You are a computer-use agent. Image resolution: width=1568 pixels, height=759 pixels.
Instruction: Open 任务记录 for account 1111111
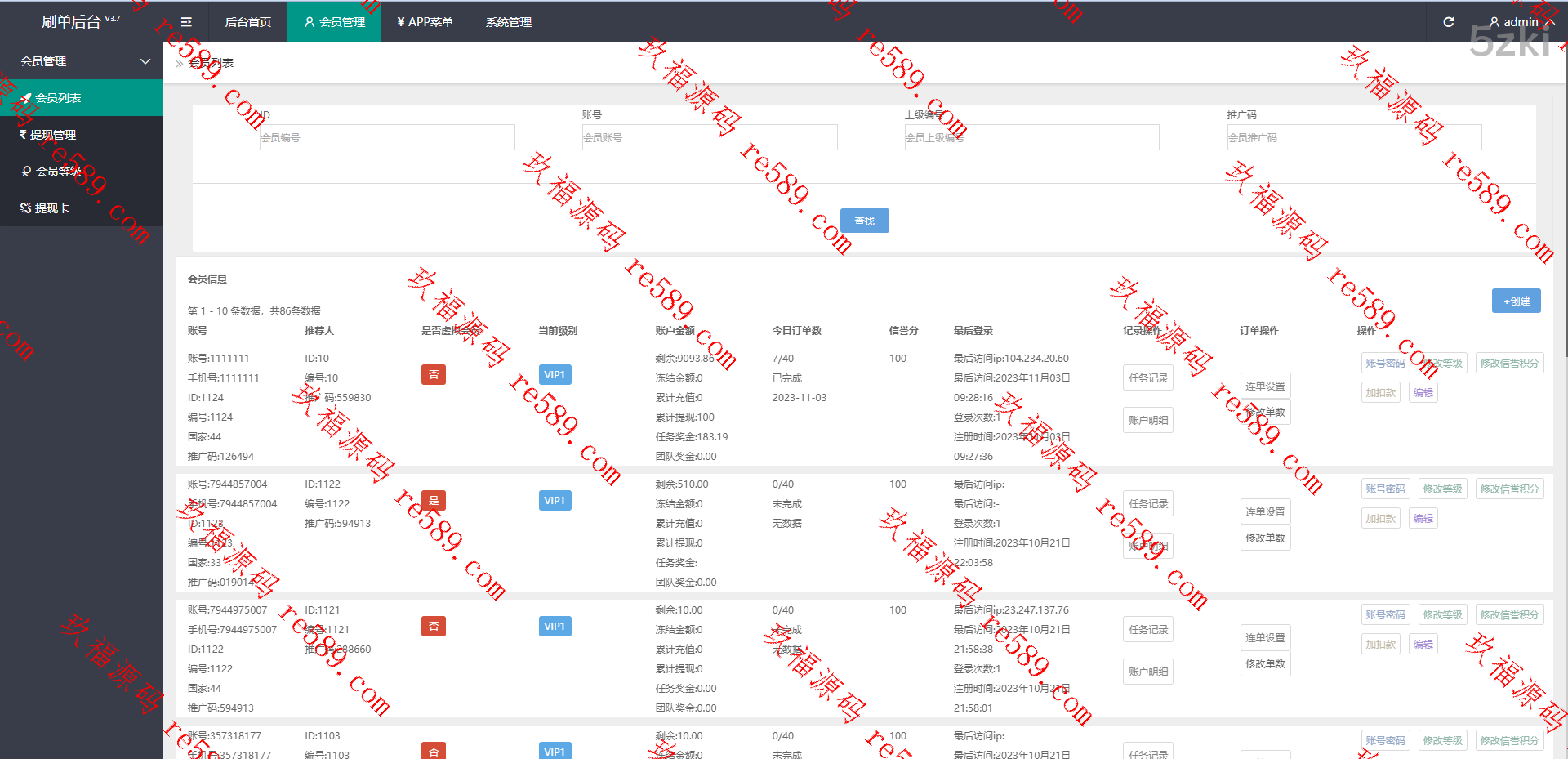coord(1147,378)
